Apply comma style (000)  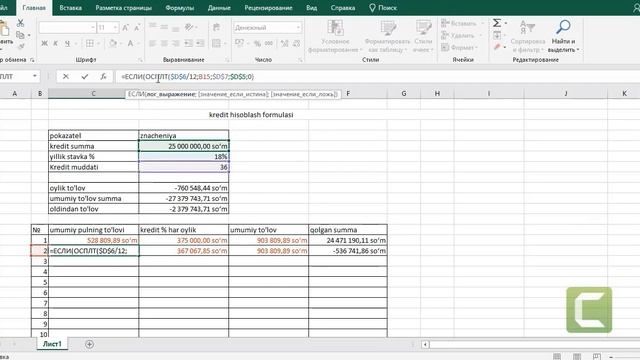(269, 43)
